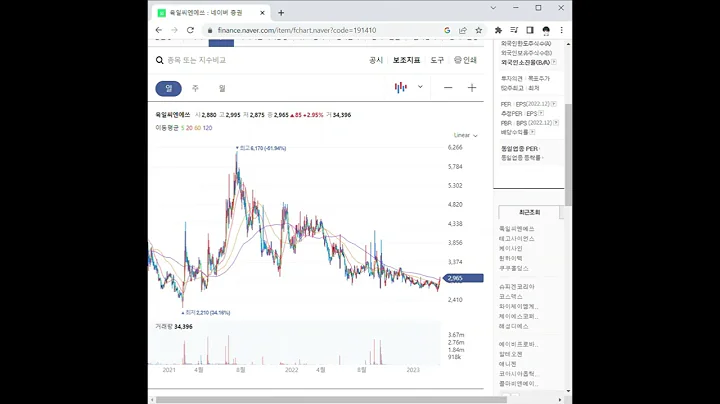The image size is (720, 404).
Task: Open the Chrome three-dot menu
Action: pyautogui.click(x=562, y=30)
